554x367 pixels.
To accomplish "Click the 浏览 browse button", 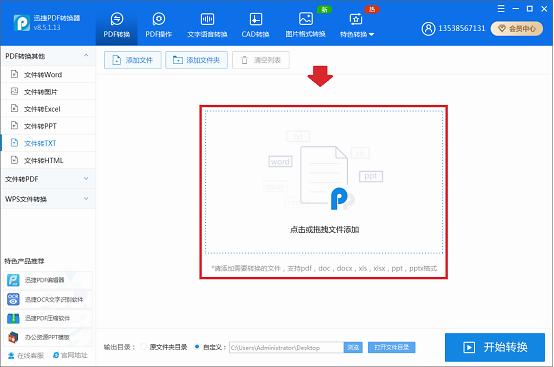I will (353, 348).
